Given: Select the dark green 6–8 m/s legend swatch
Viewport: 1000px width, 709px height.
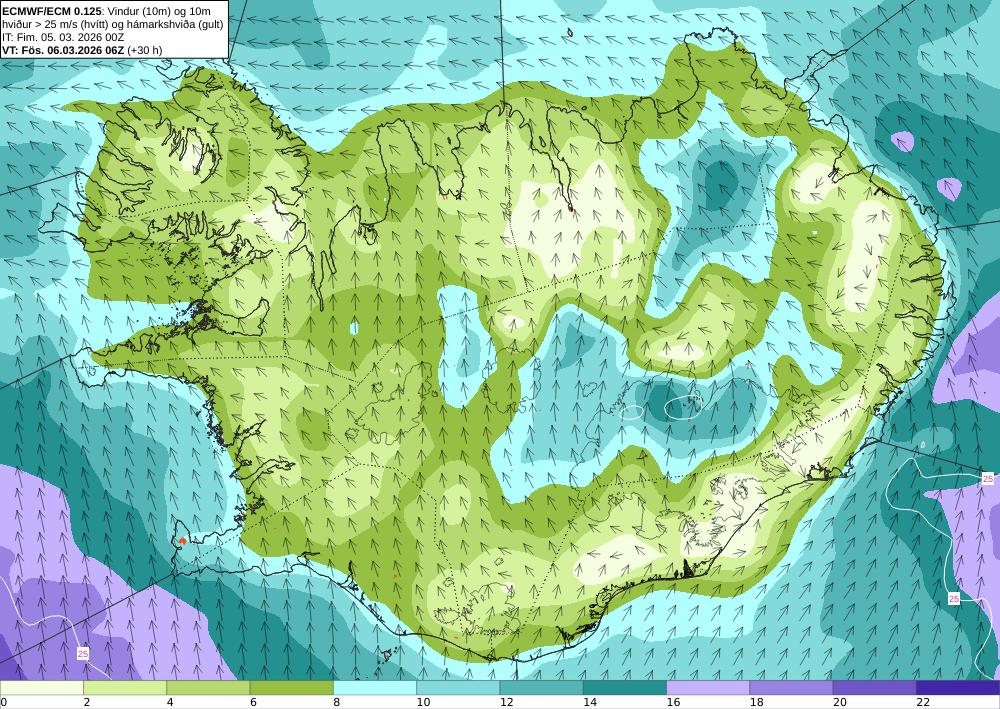Looking at the screenshot, I should coord(291,687).
